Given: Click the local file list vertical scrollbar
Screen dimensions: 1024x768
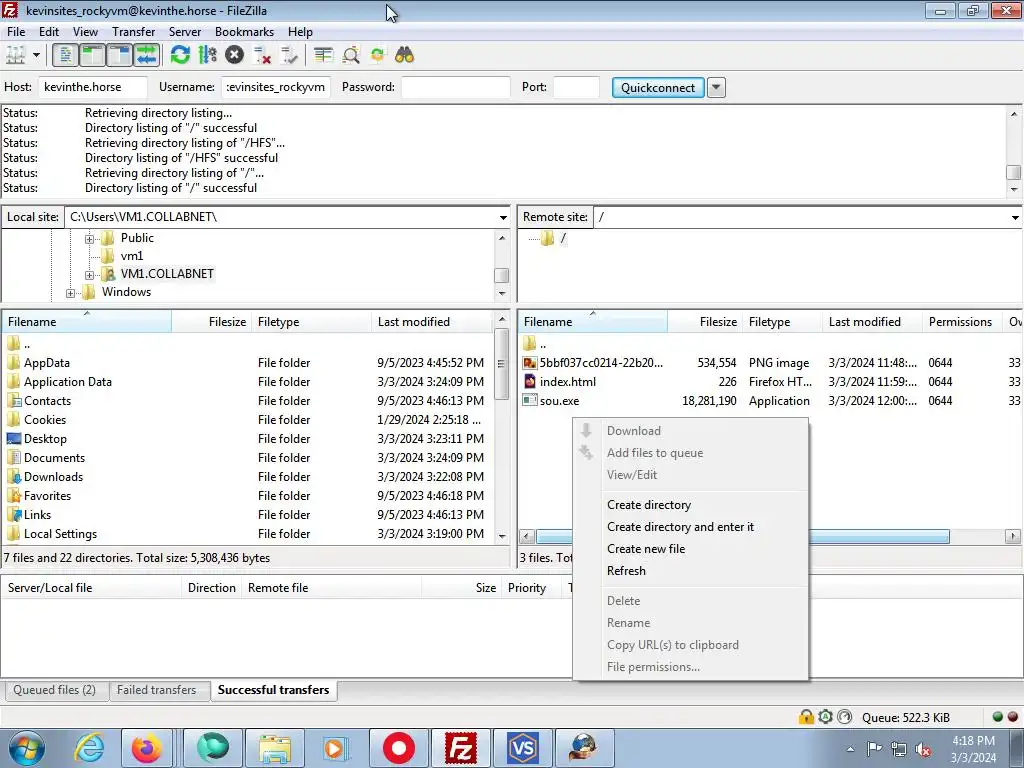Looking at the screenshot, I should click(502, 363).
